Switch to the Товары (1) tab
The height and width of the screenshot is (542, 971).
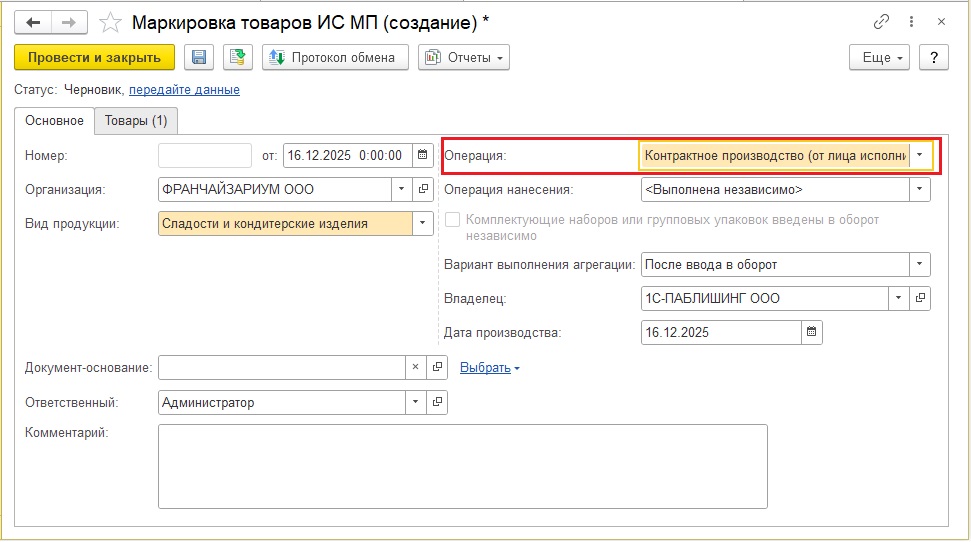click(x=136, y=120)
